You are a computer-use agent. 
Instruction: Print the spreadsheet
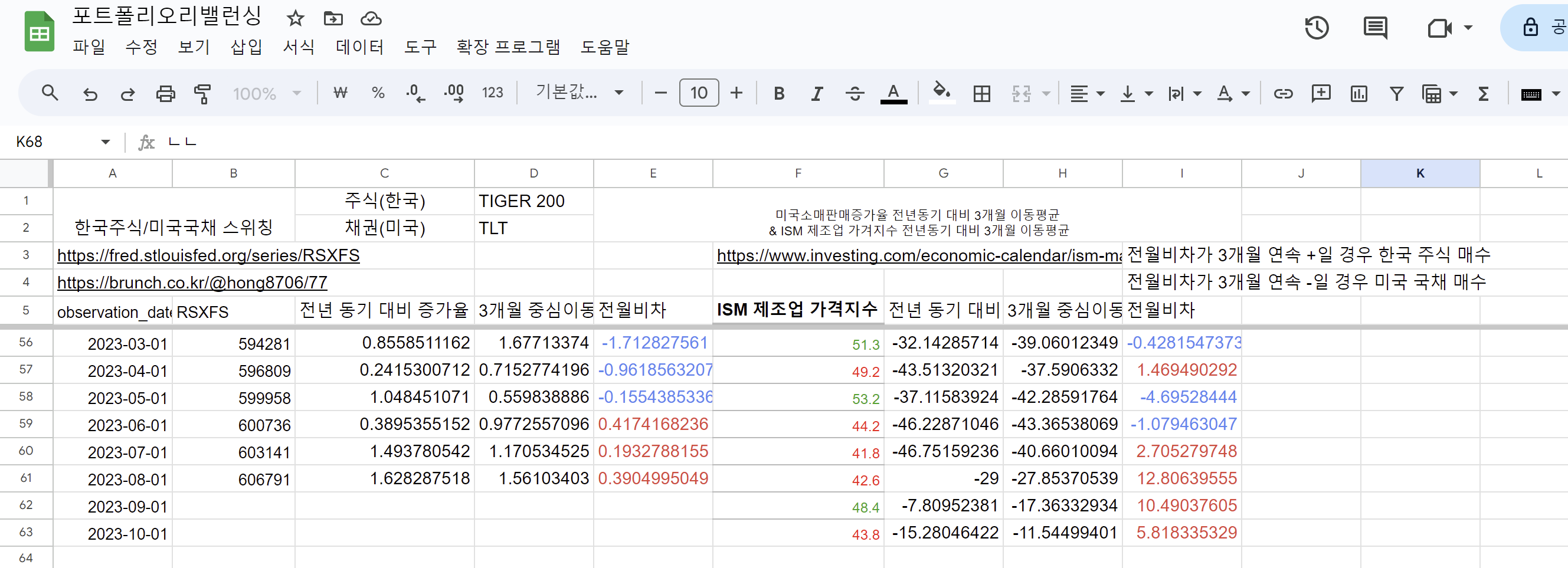[166, 94]
